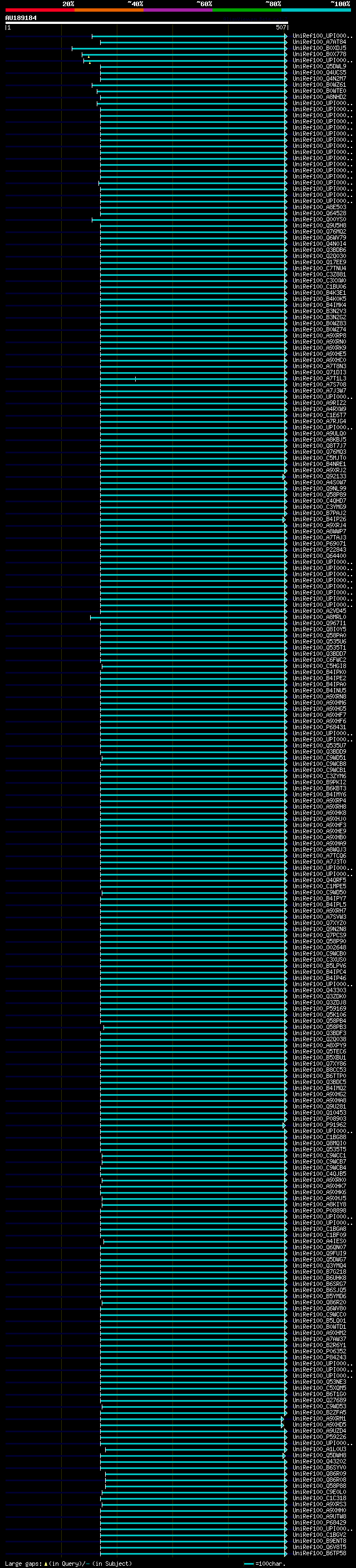The height and width of the screenshot is (1568, 356).
Task: Click the white query sequence bar
Action: (147, 23)
